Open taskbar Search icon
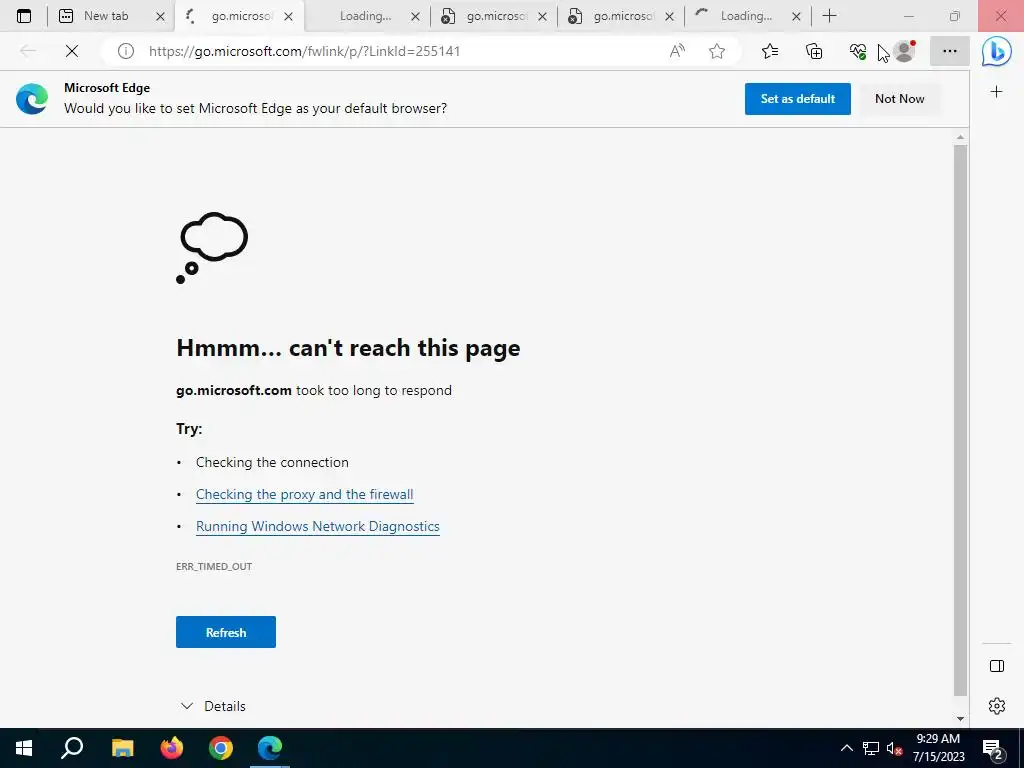This screenshot has width=1024, height=768. click(x=72, y=748)
